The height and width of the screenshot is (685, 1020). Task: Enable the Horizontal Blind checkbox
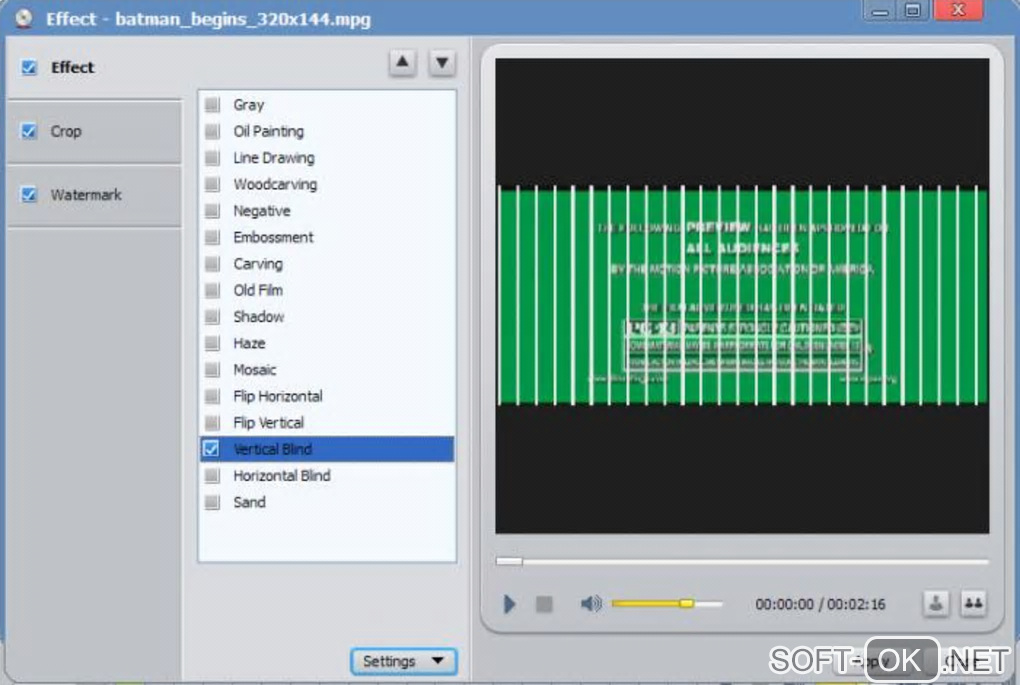[x=212, y=476]
